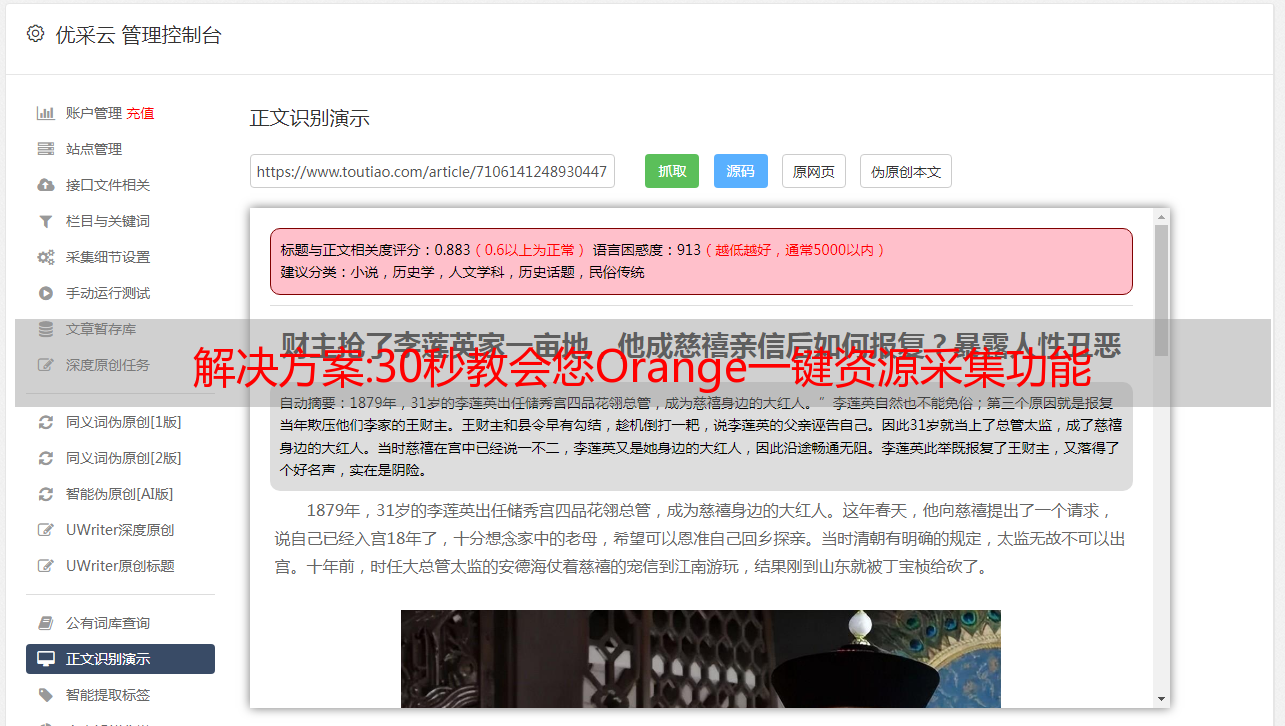The image size is (1285, 726).
Task: Click the 接口文件相关 cloud upload icon
Action: (x=45, y=185)
